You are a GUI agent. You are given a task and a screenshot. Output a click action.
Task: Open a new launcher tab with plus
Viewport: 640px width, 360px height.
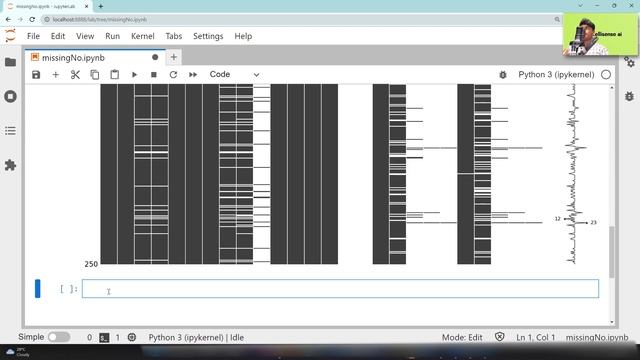(x=174, y=58)
